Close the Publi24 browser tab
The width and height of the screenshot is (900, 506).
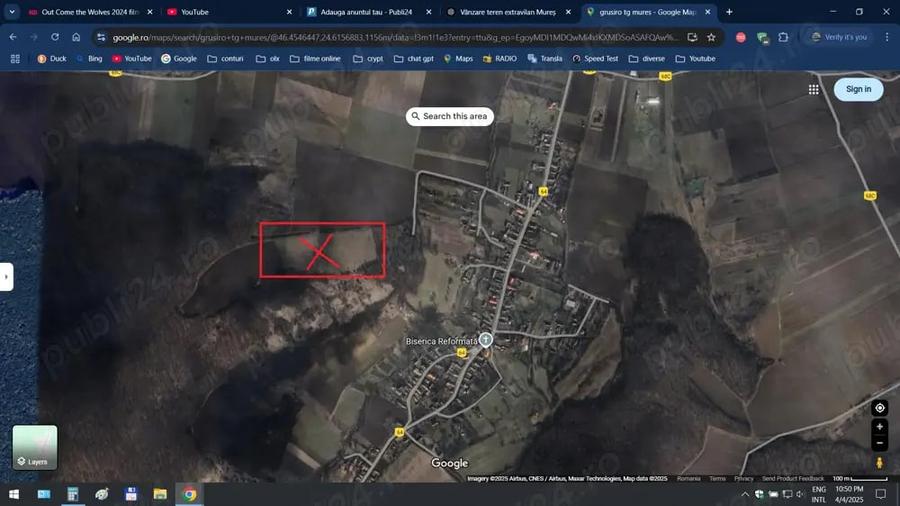coord(429,11)
